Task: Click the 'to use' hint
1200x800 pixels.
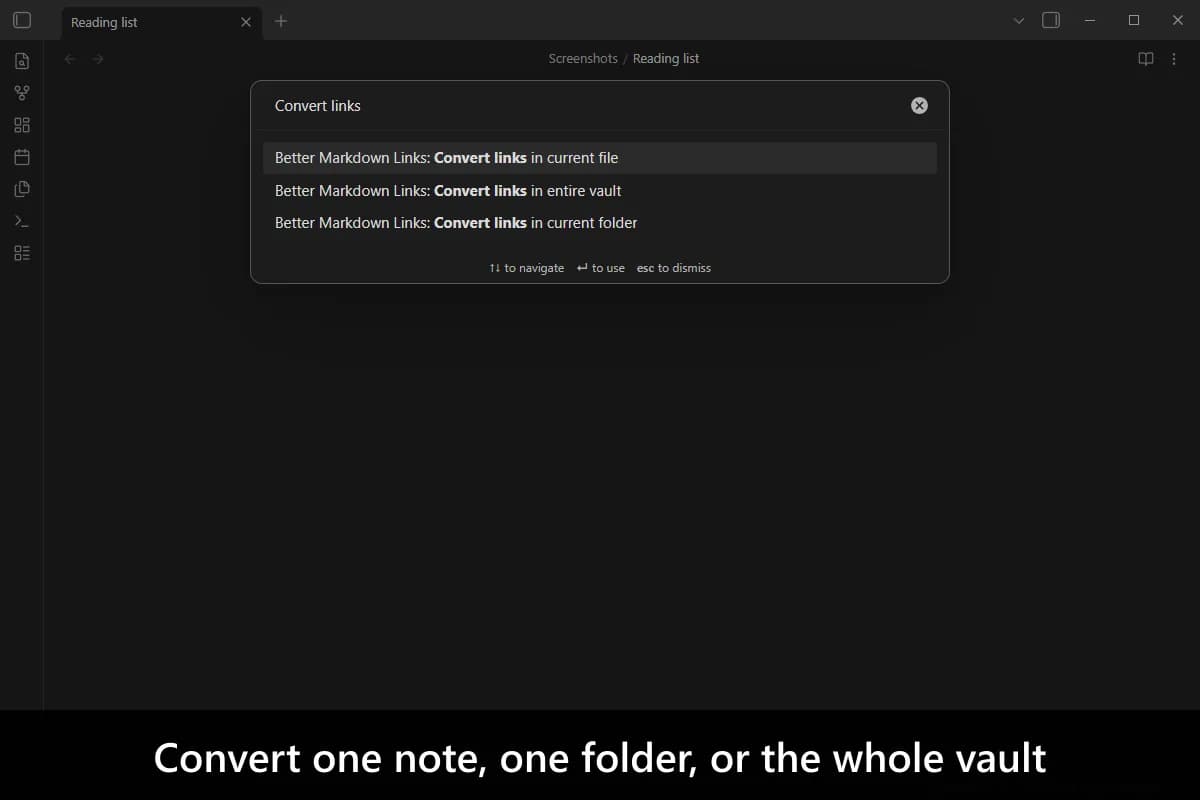Action: pos(601,268)
